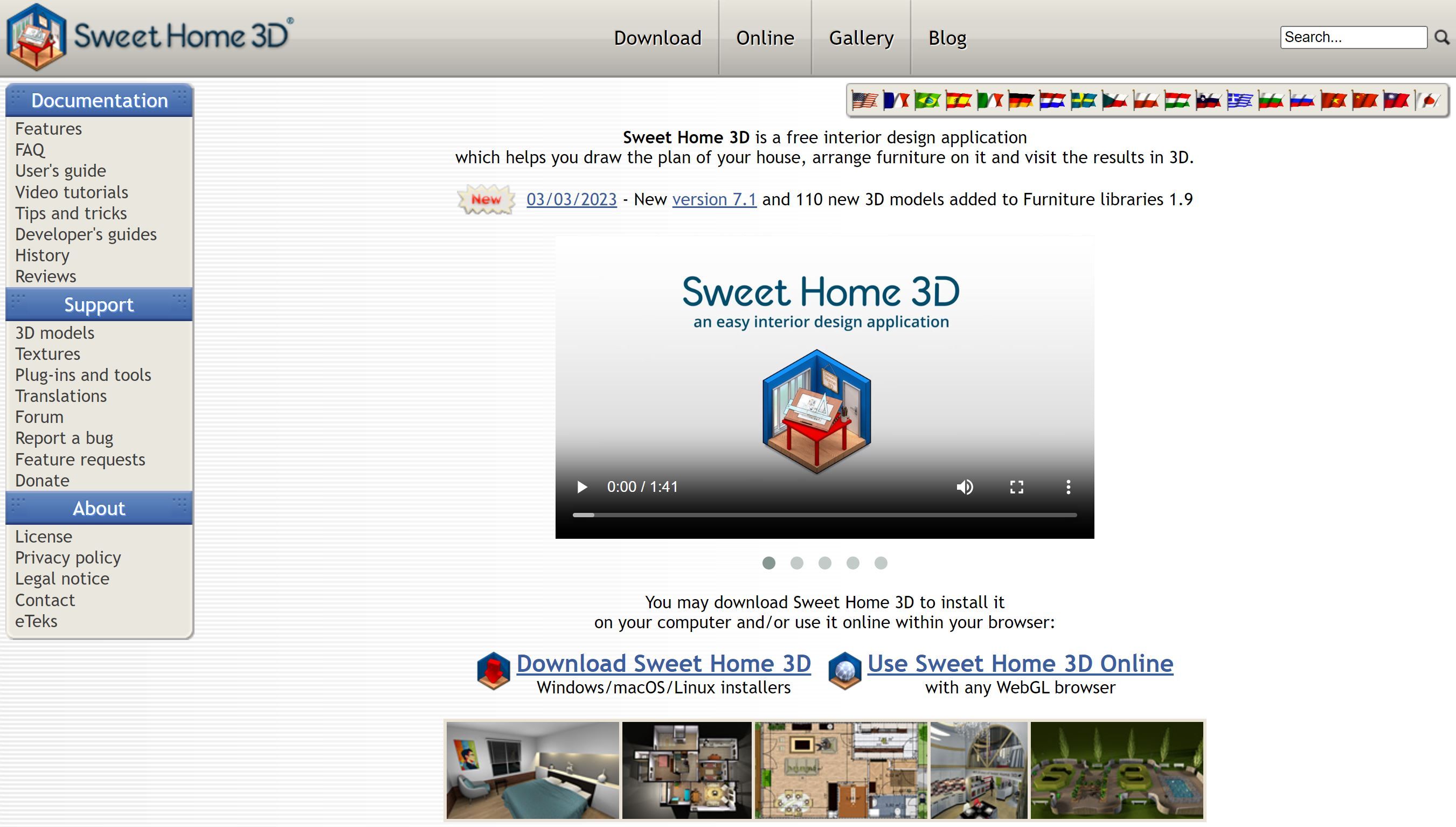
Task: Open the video's three-dot options menu
Action: point(1068,487)
